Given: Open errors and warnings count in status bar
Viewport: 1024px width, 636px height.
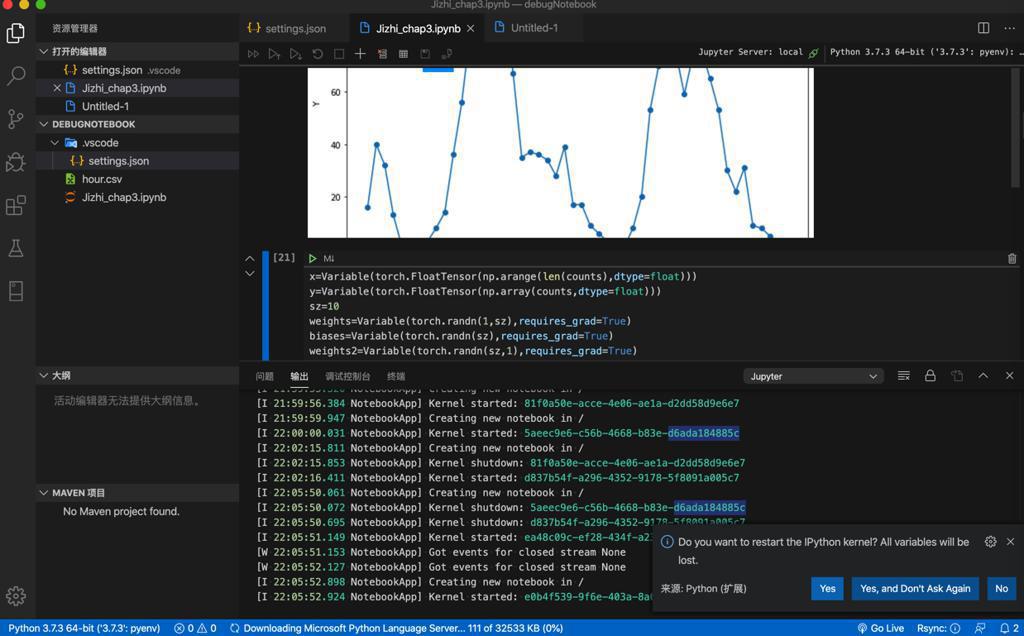Looking at the screenshot, I should pos(195,628).
